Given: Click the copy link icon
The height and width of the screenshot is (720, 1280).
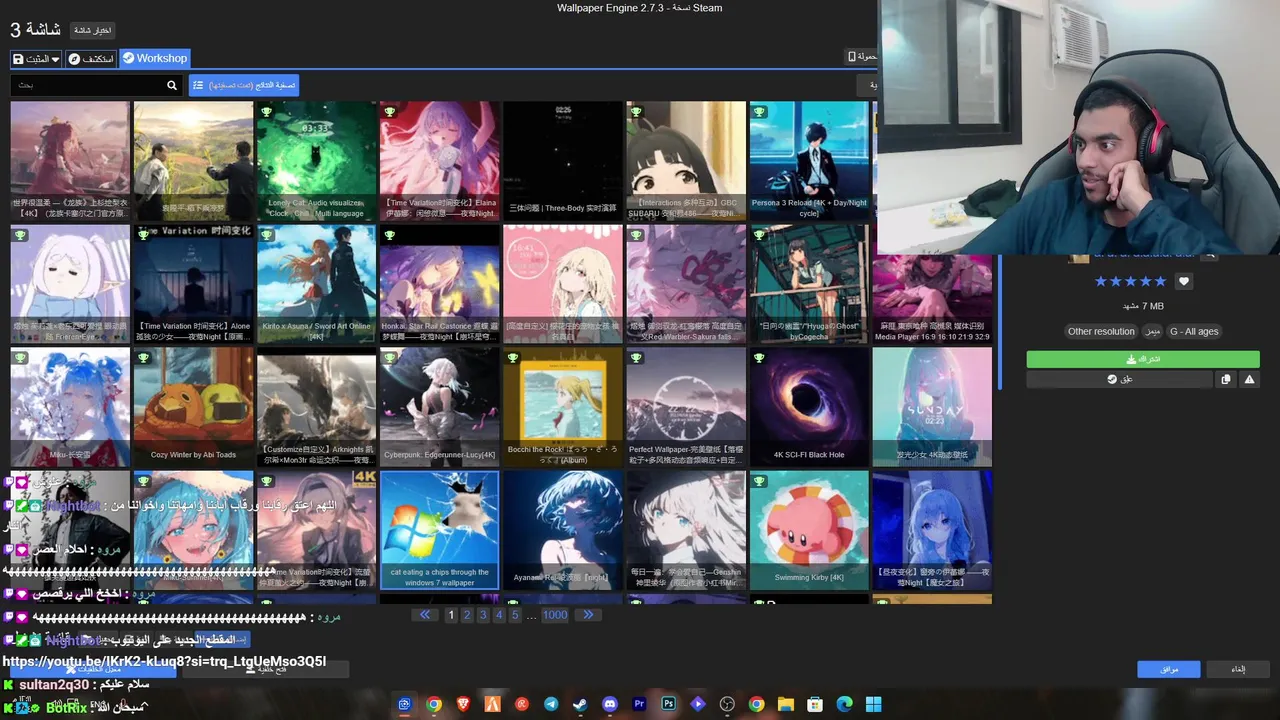Looking at the screenshot, I should point(1226,379).
